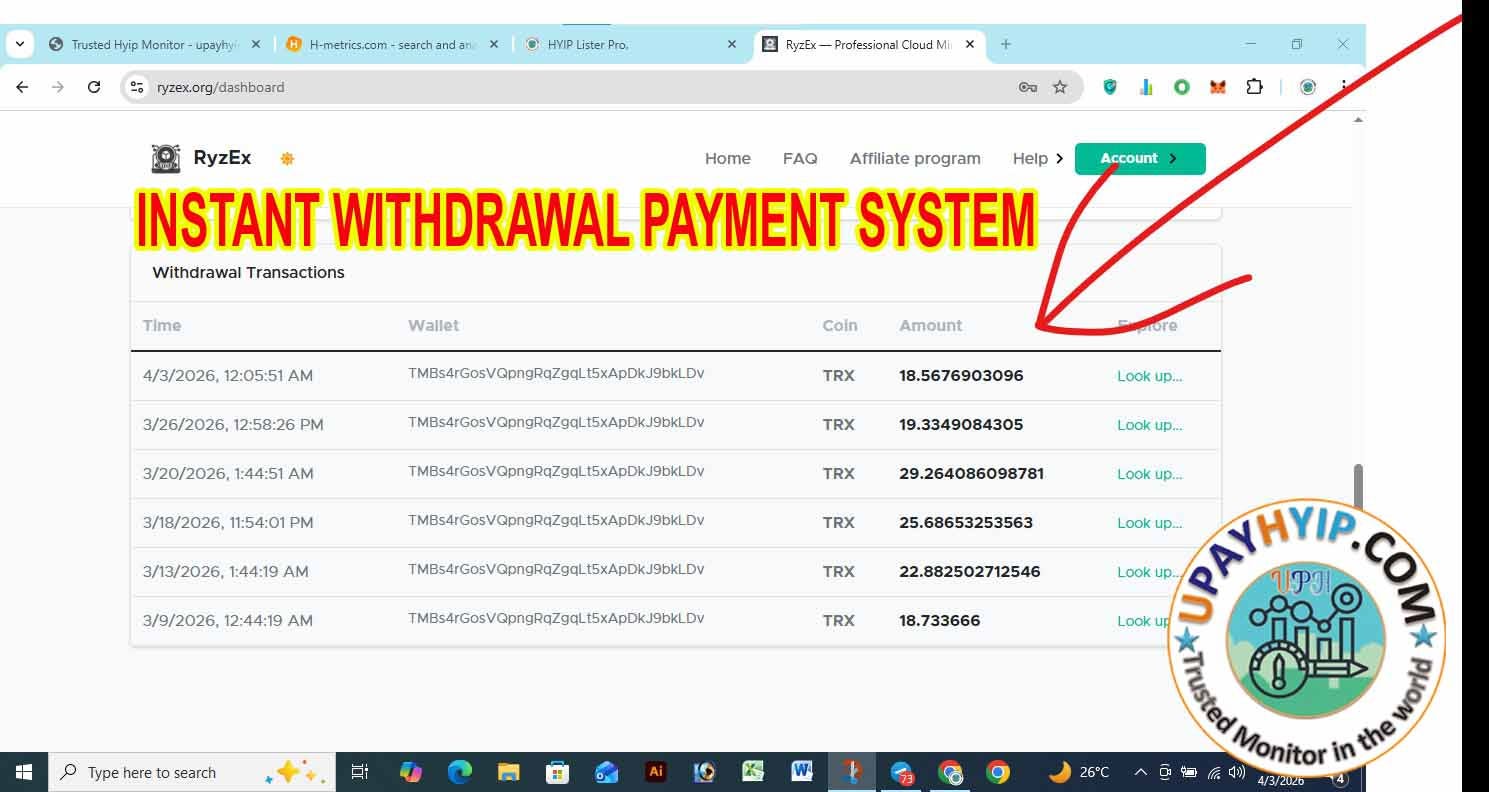Click the Coin column header
This screenshot has width=1489, height=792.
pyautogui.click(x=840, y=325)
